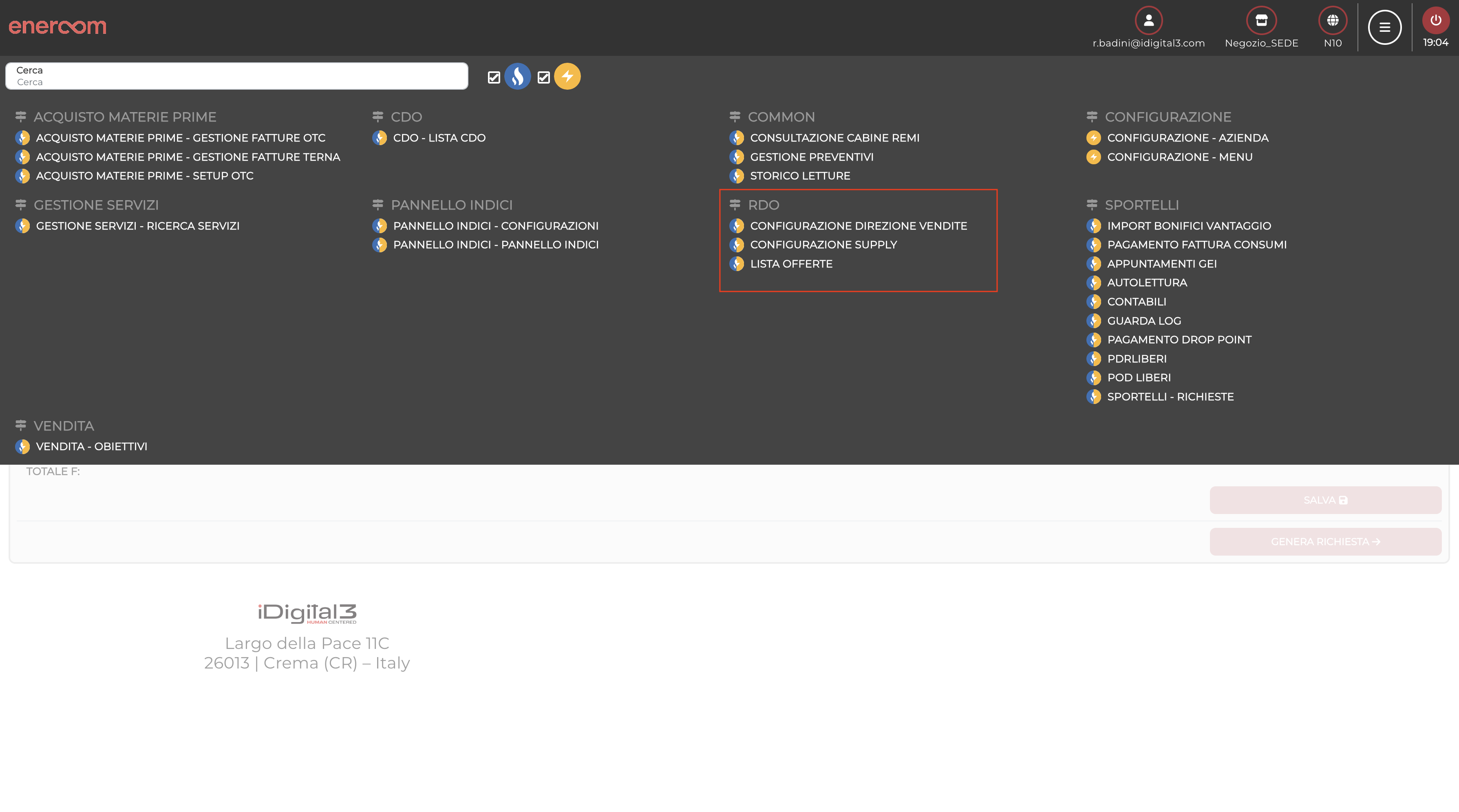Open the Negozio_SEDE store icon
Image resolution: width=1459 pixels, height=812 pixels.
1261,20
